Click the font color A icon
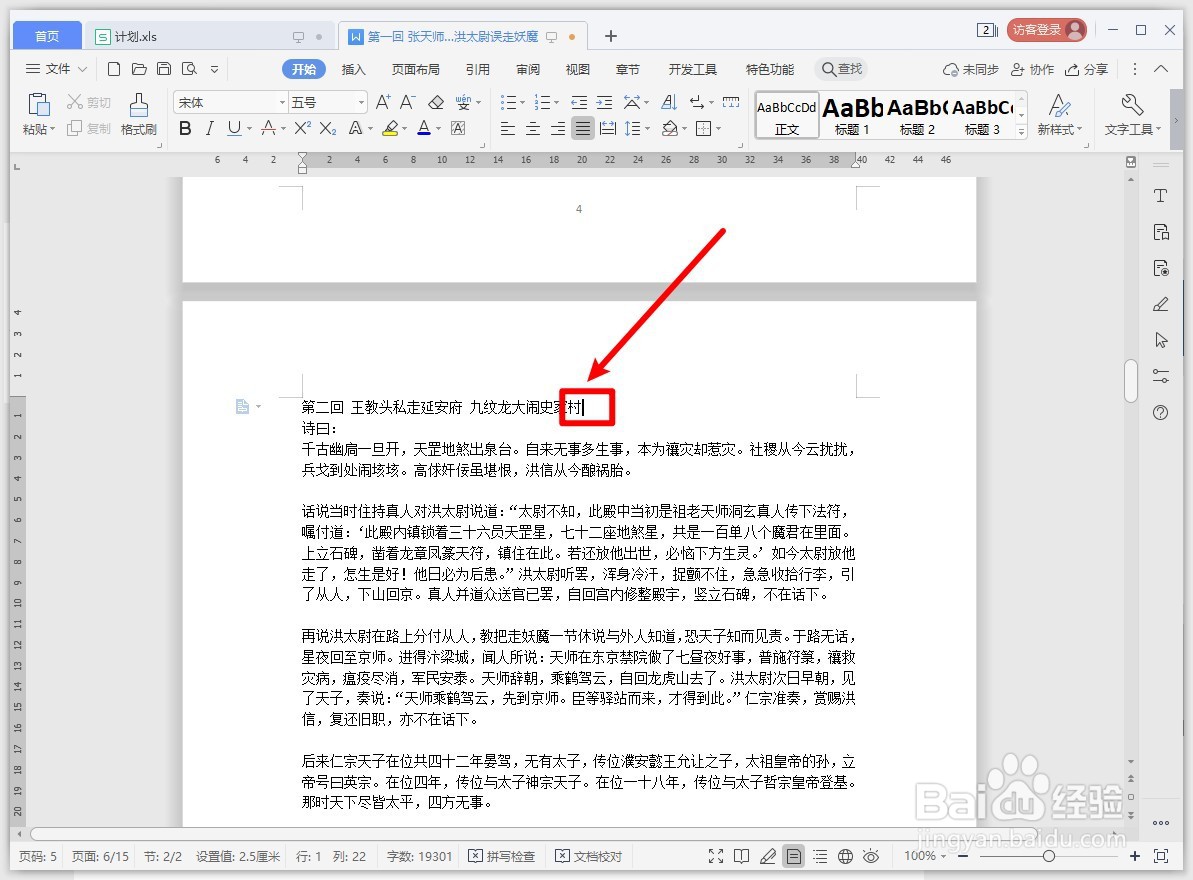 click(x=424, y=129)
